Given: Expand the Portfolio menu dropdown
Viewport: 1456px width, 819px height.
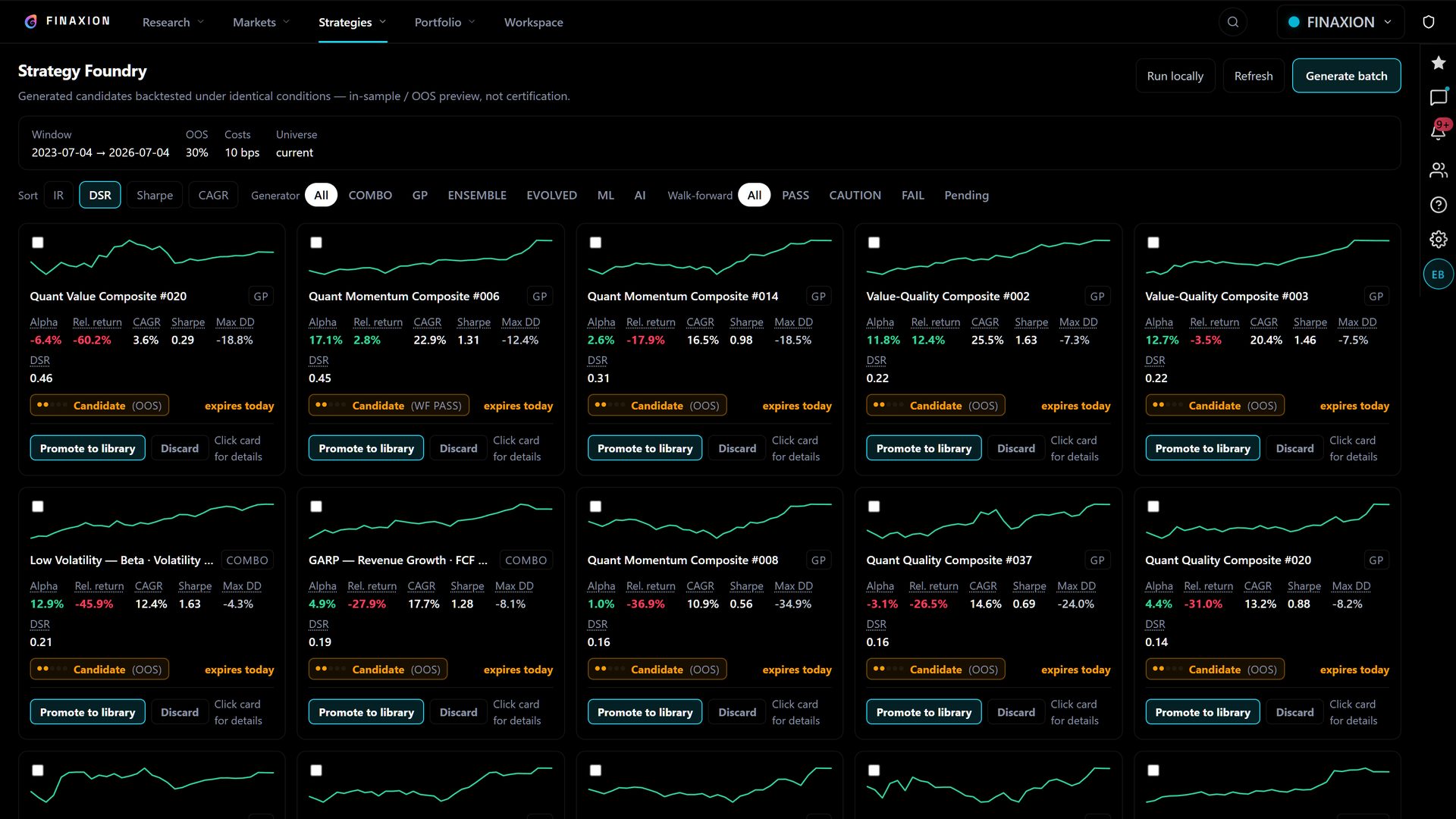Looking at the screenshot, I should (x=444, y=22).
